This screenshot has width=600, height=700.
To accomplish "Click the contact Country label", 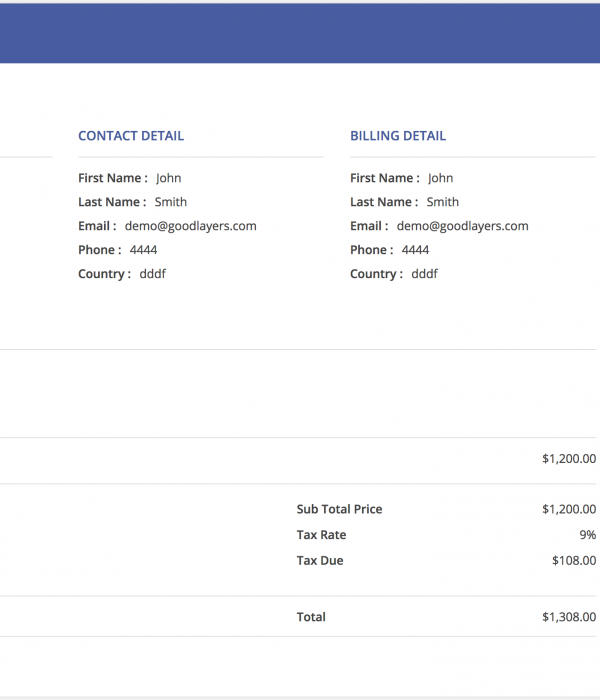I will pos(104,274).
